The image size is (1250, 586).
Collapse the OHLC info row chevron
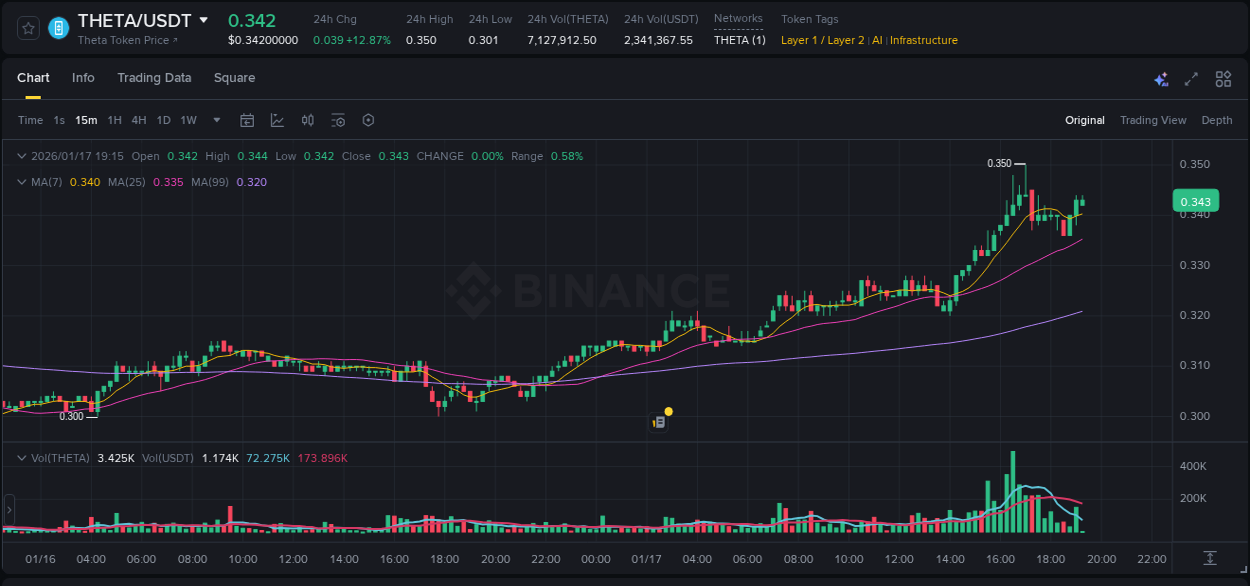[21, 156]
